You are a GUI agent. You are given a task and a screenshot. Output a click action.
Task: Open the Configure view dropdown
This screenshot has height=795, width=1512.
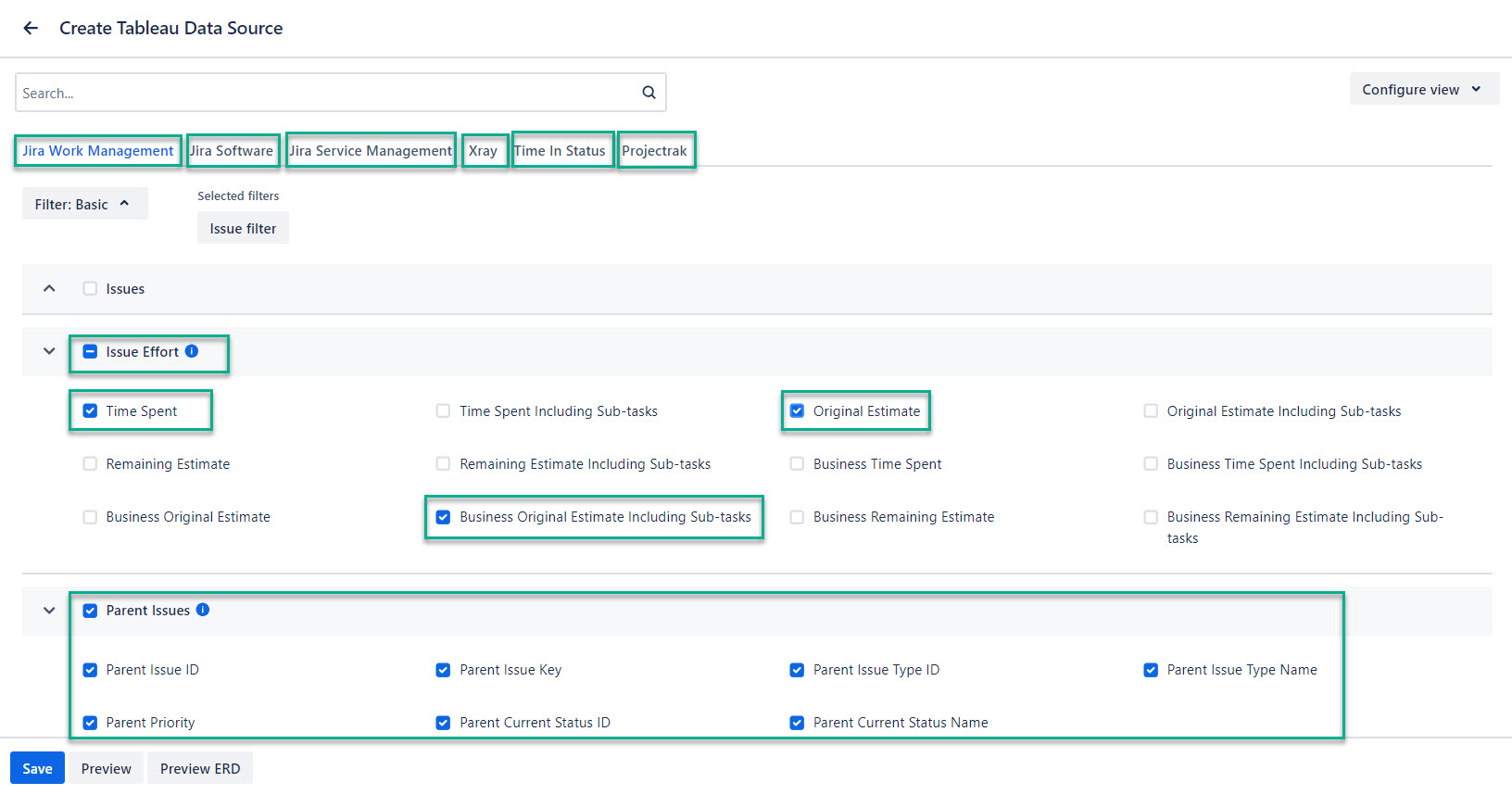[1422, 90]
